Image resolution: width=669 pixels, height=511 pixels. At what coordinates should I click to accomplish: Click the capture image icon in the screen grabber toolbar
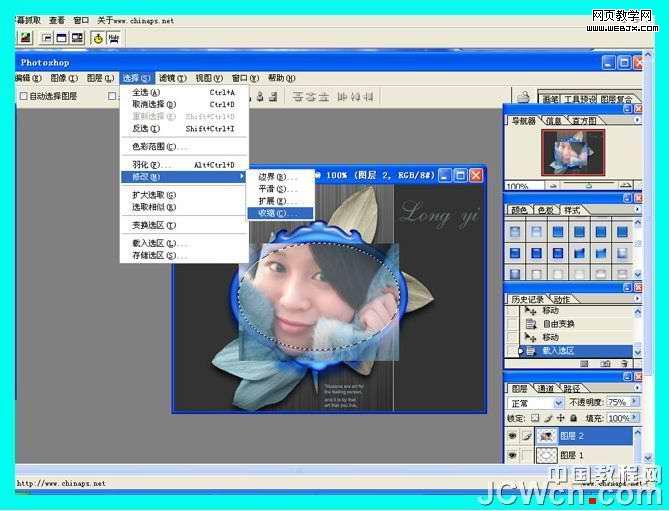(x=26, y=38)
